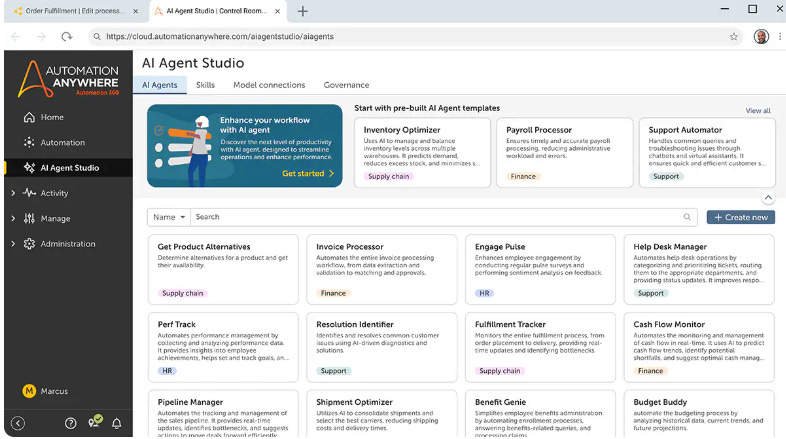The height and width of the screenshot is (439, 786).
Task: Click the Automation Anywhere logo
Action: pyautogui.click(x=68, y=79)
